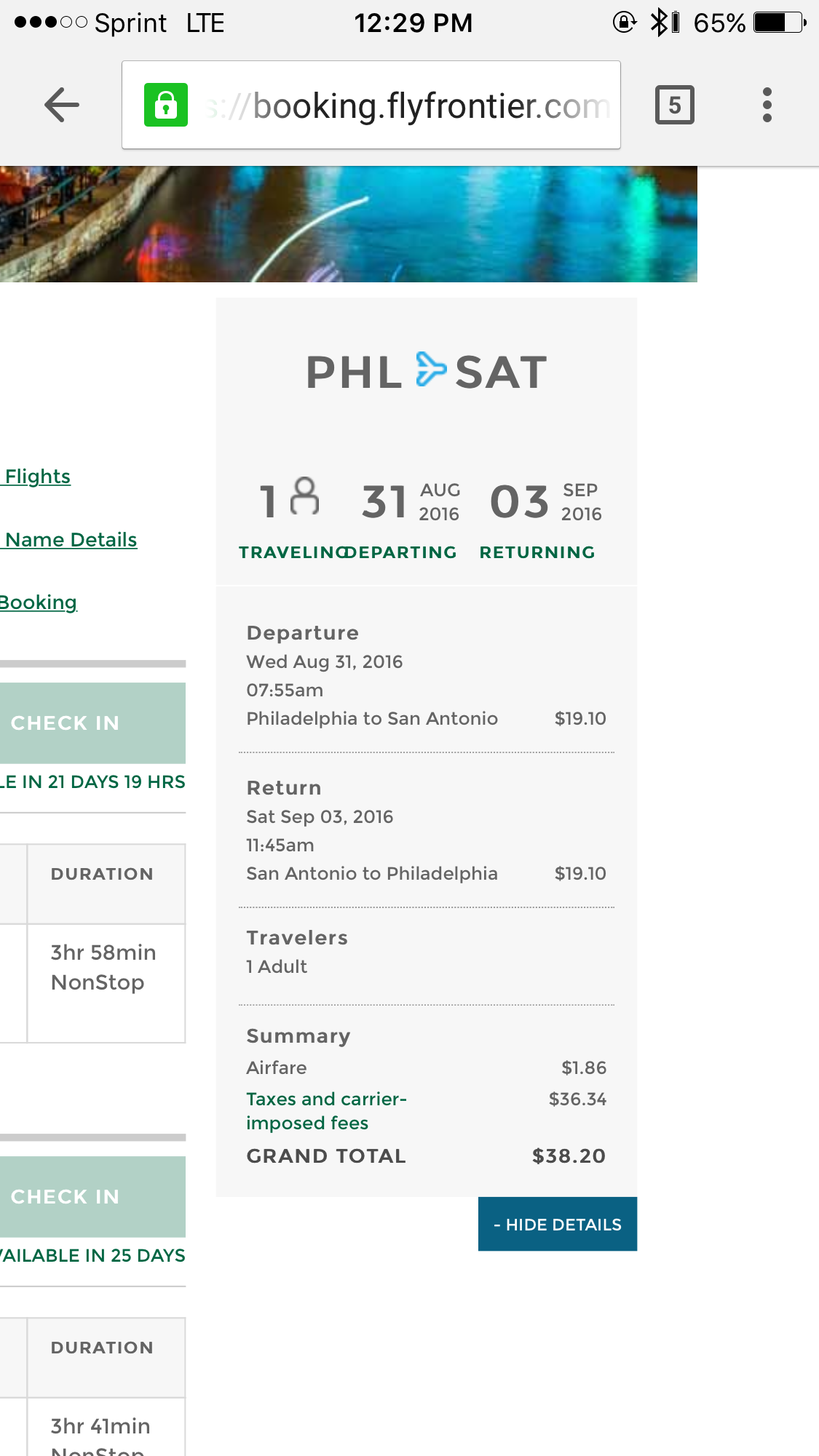Image resolution: width=819 pixels, height=1456 pixels.
Task: Tap the second Check In button
Action: coord(92,1196)
